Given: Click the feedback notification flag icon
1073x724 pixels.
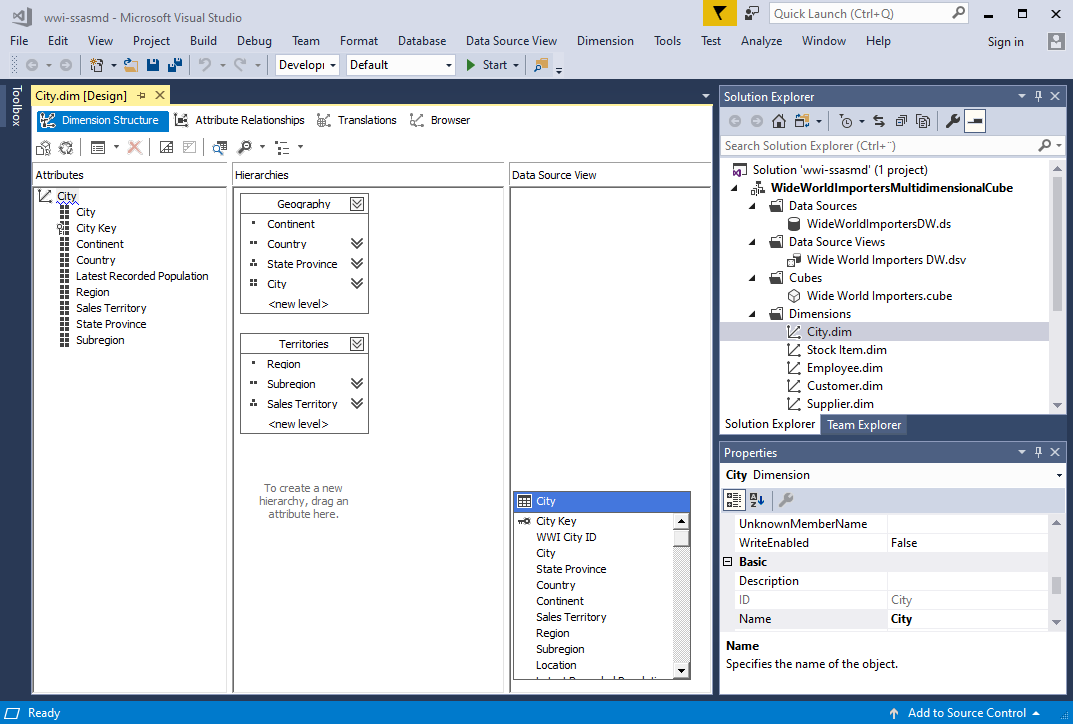Looking at the screenshot, I should (719, 13).
